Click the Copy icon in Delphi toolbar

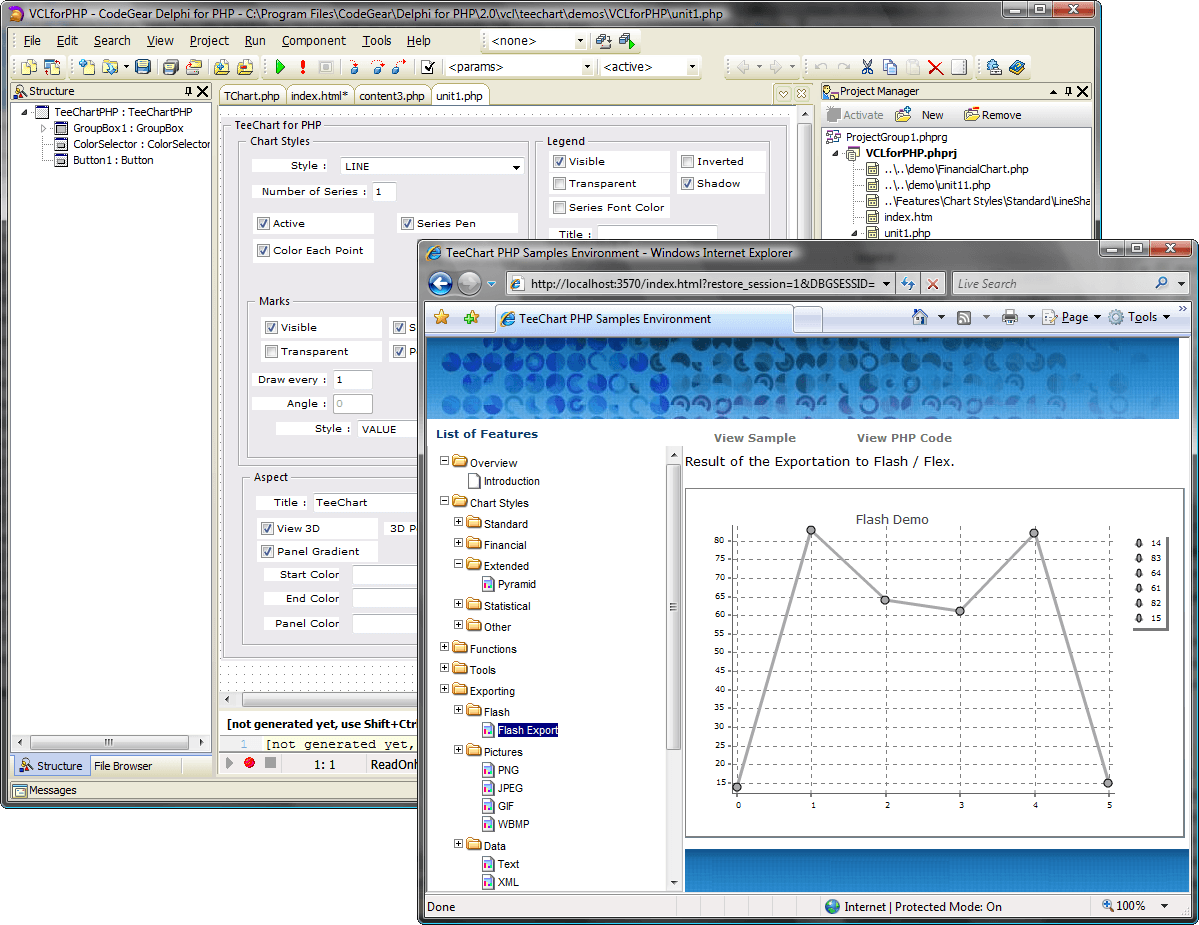[x=890, y=67]
